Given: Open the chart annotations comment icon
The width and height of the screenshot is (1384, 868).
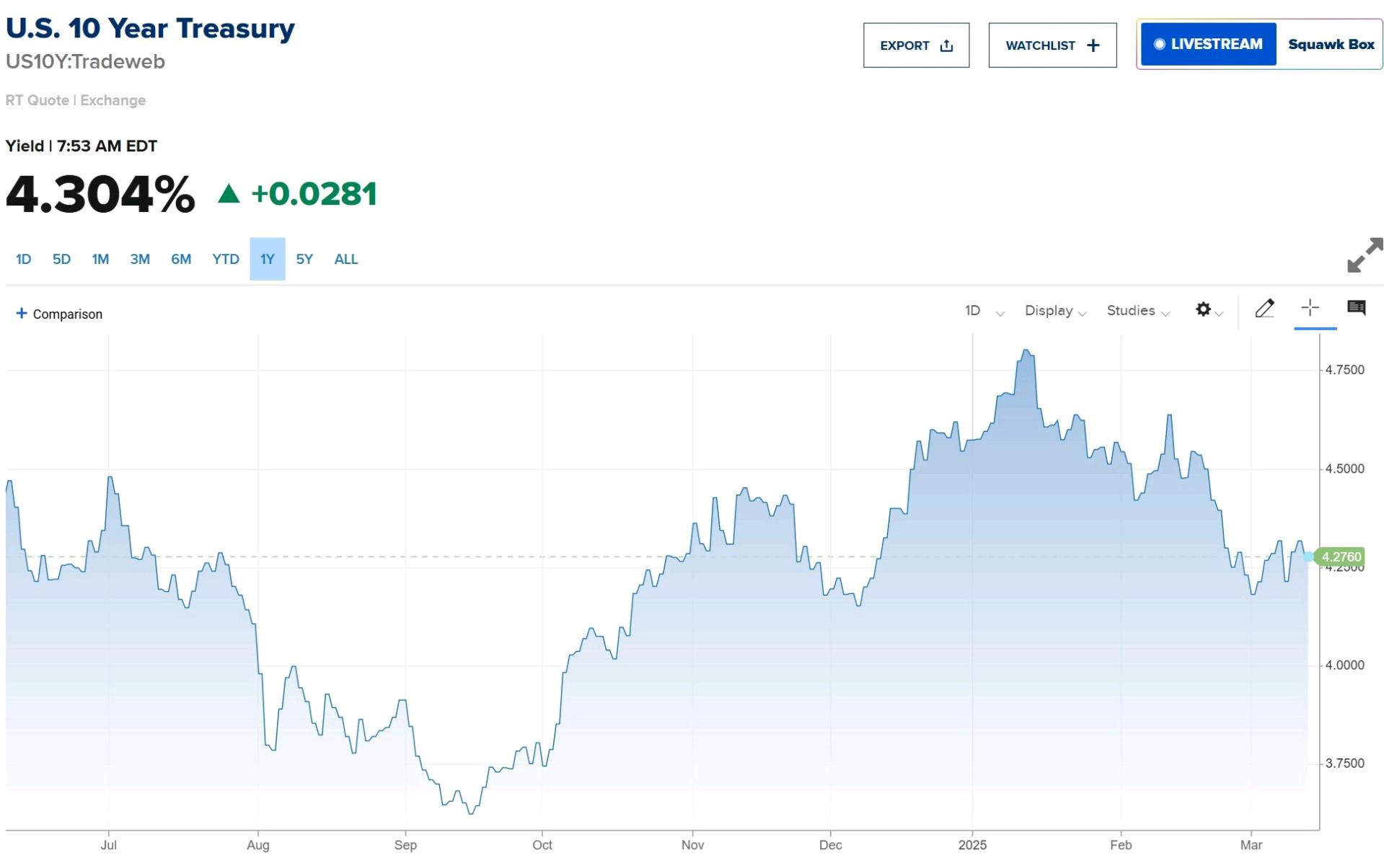Looking at the screenshot, I should point(1356,308).
